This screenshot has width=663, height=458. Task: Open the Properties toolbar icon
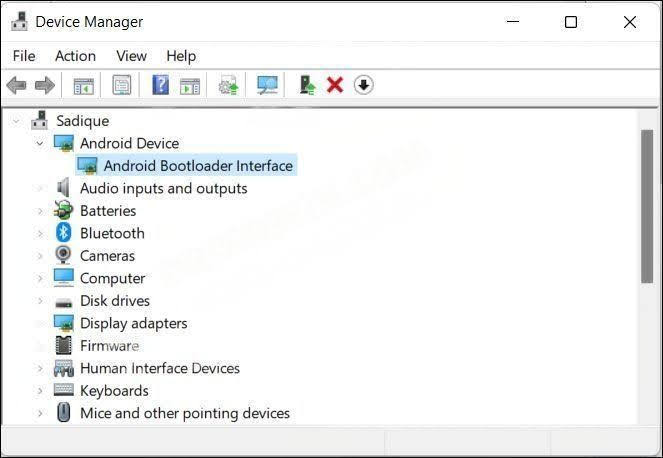122,85
